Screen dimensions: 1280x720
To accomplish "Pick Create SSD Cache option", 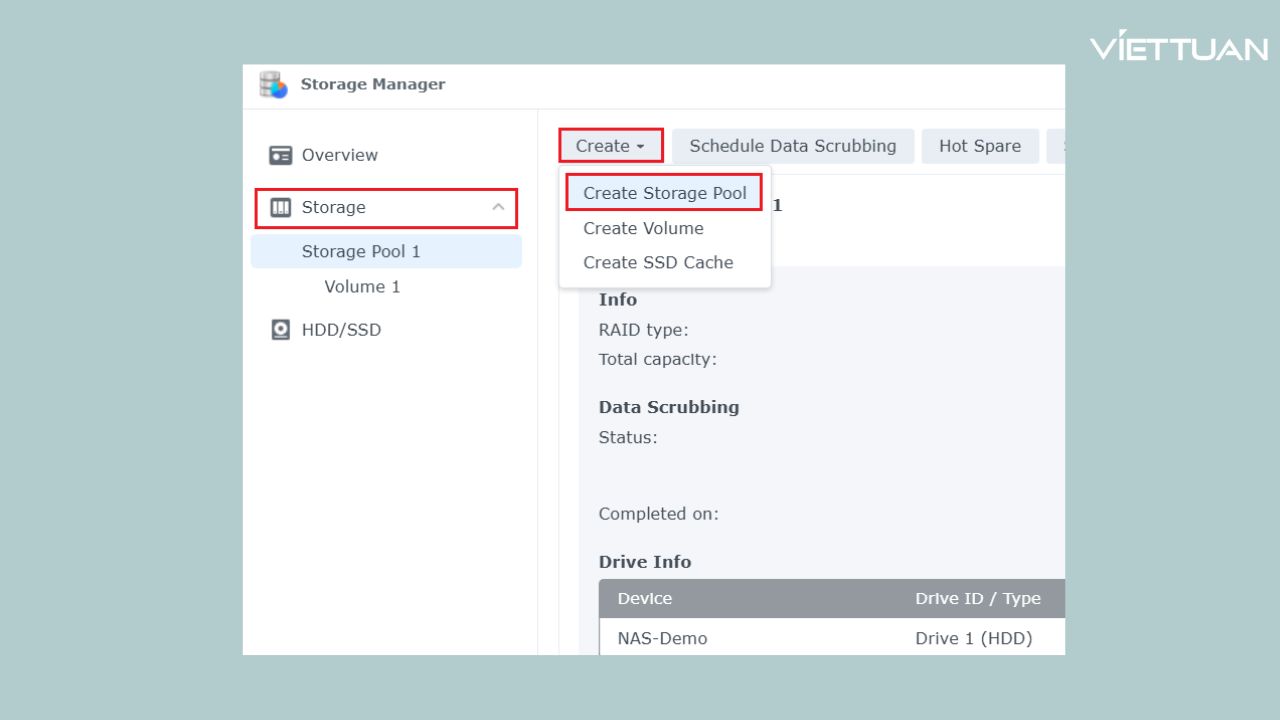I will click(x=658, y=262).
